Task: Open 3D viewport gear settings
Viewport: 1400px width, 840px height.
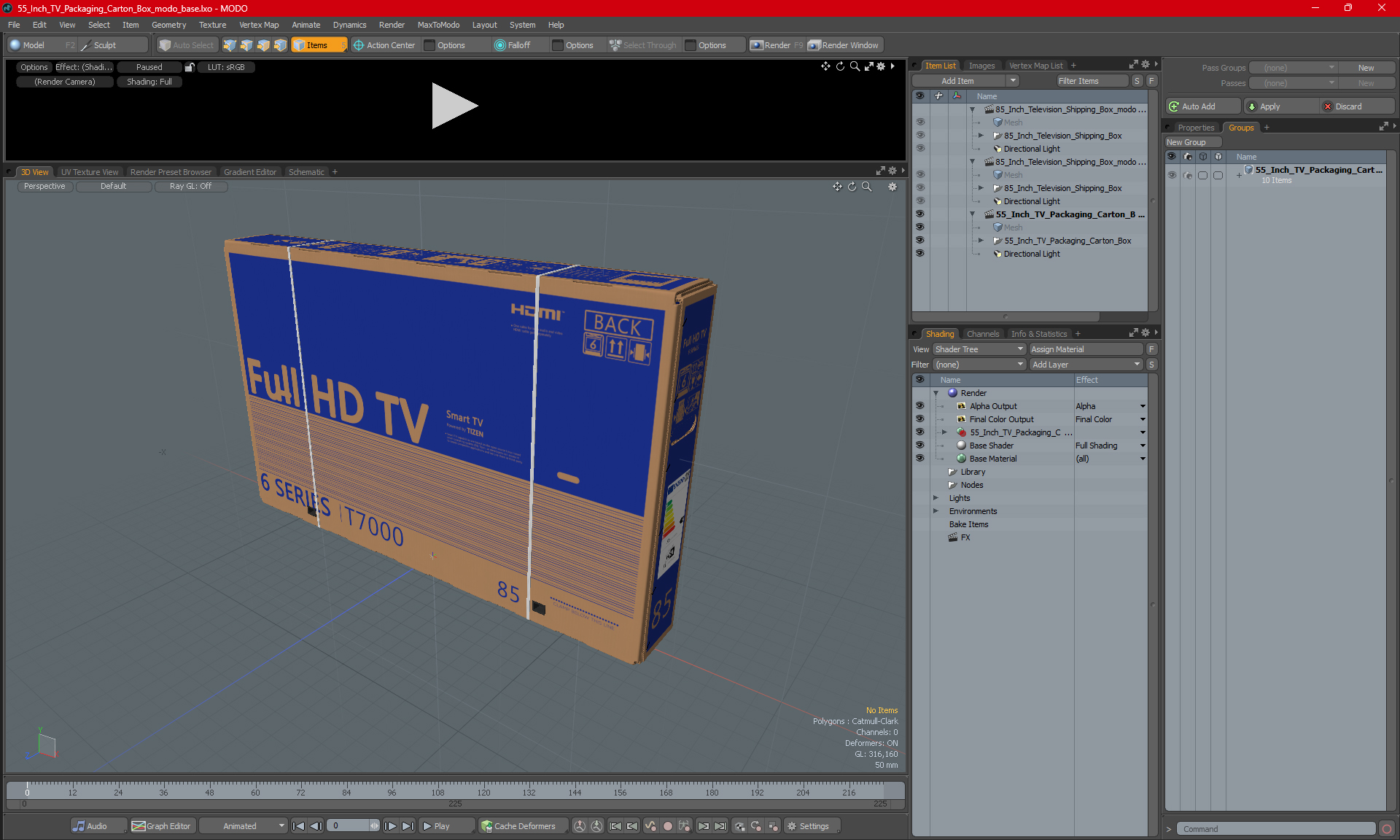Action: 892,187
